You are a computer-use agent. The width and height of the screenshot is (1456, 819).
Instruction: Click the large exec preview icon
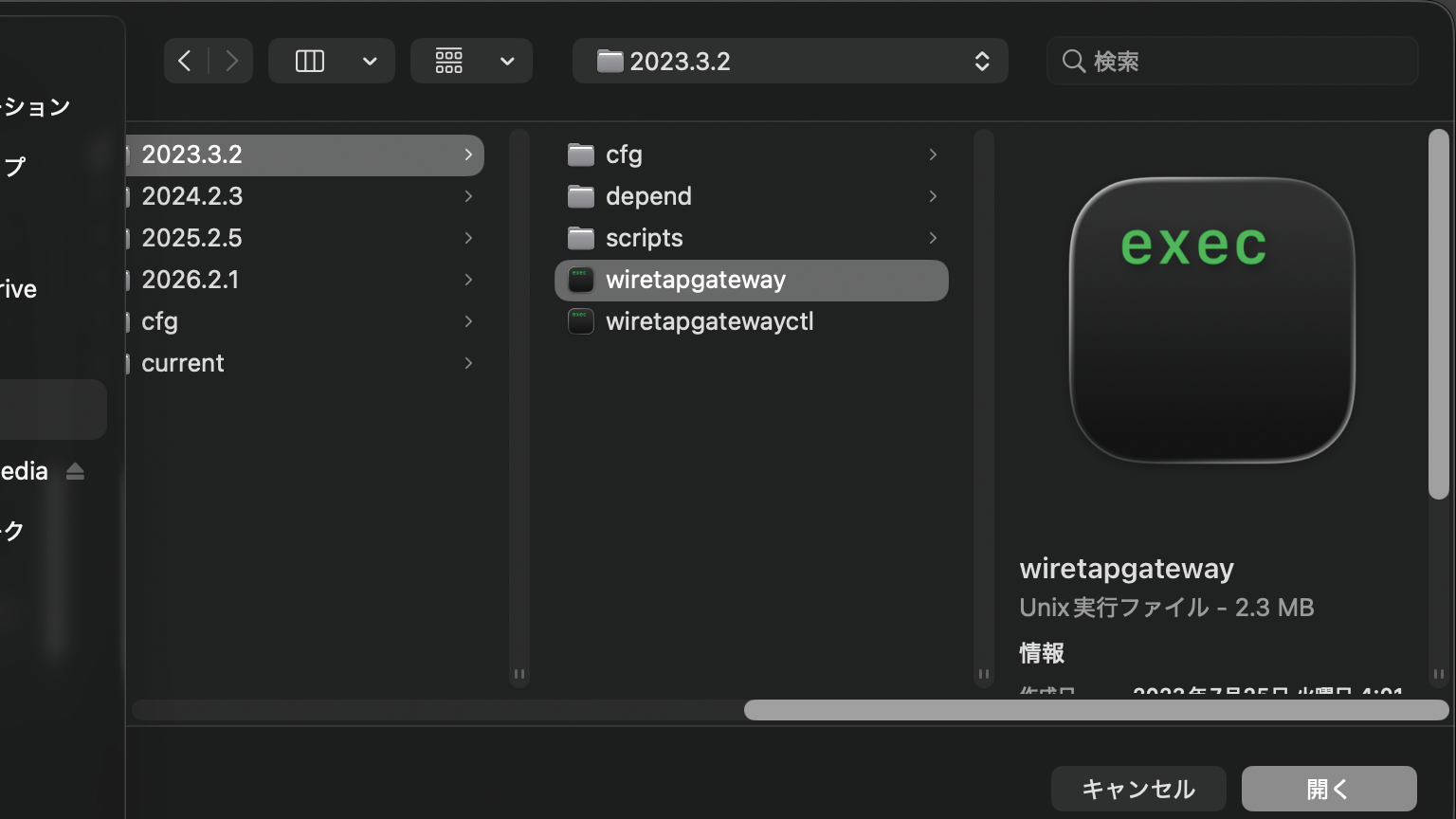1211,320
